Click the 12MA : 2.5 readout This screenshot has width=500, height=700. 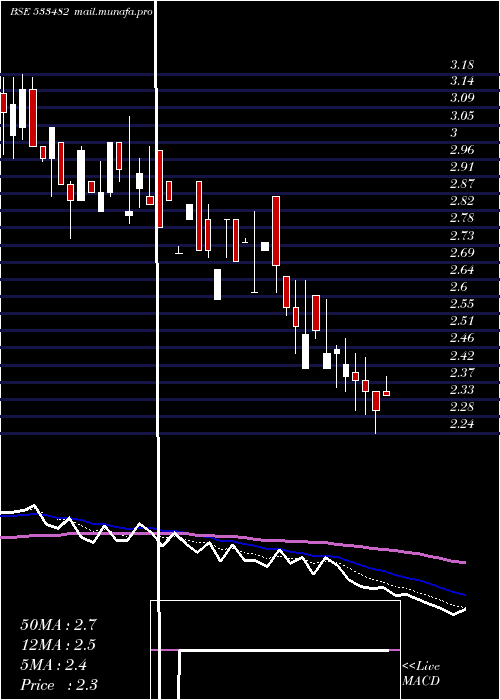(58, 645)
